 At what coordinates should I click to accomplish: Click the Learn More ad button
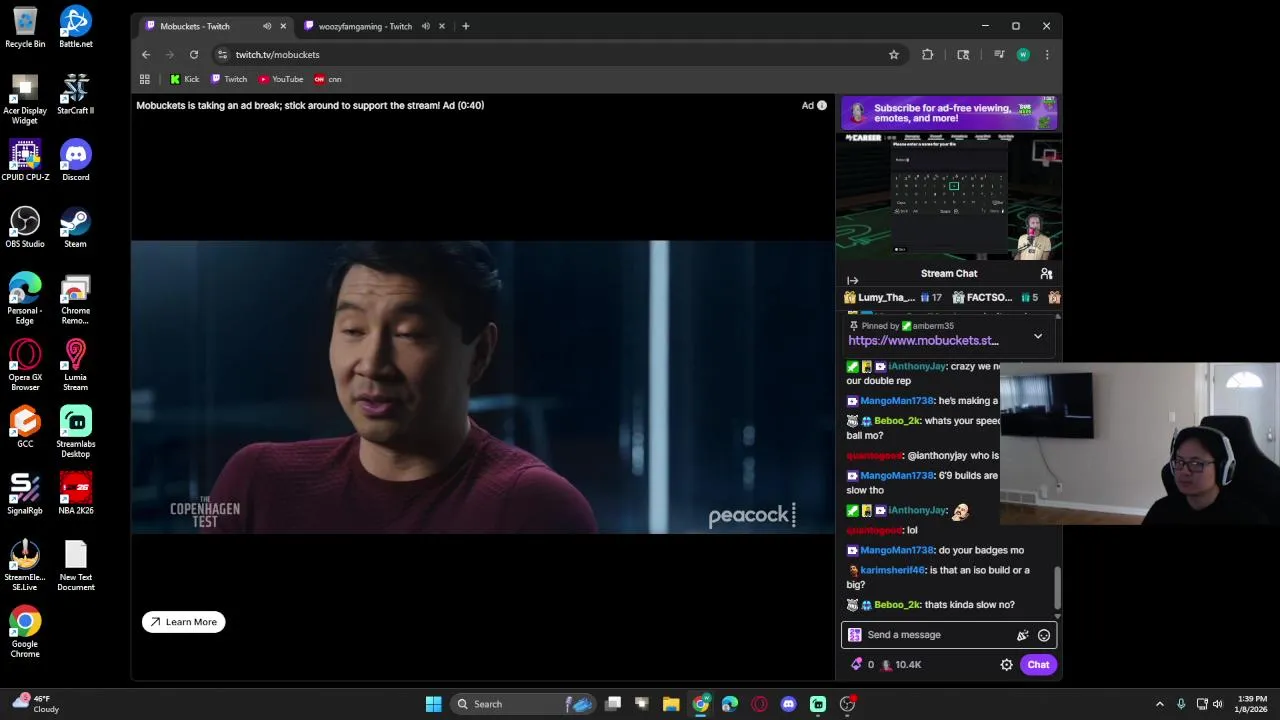tap(184, 622)
